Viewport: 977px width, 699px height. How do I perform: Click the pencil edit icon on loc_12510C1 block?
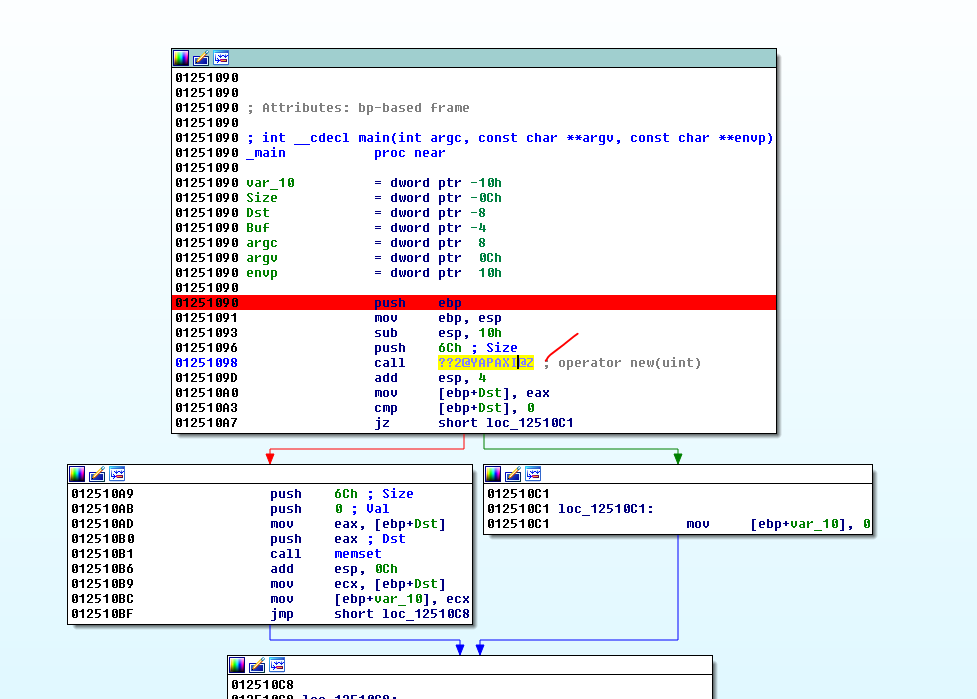click(513, 474)
